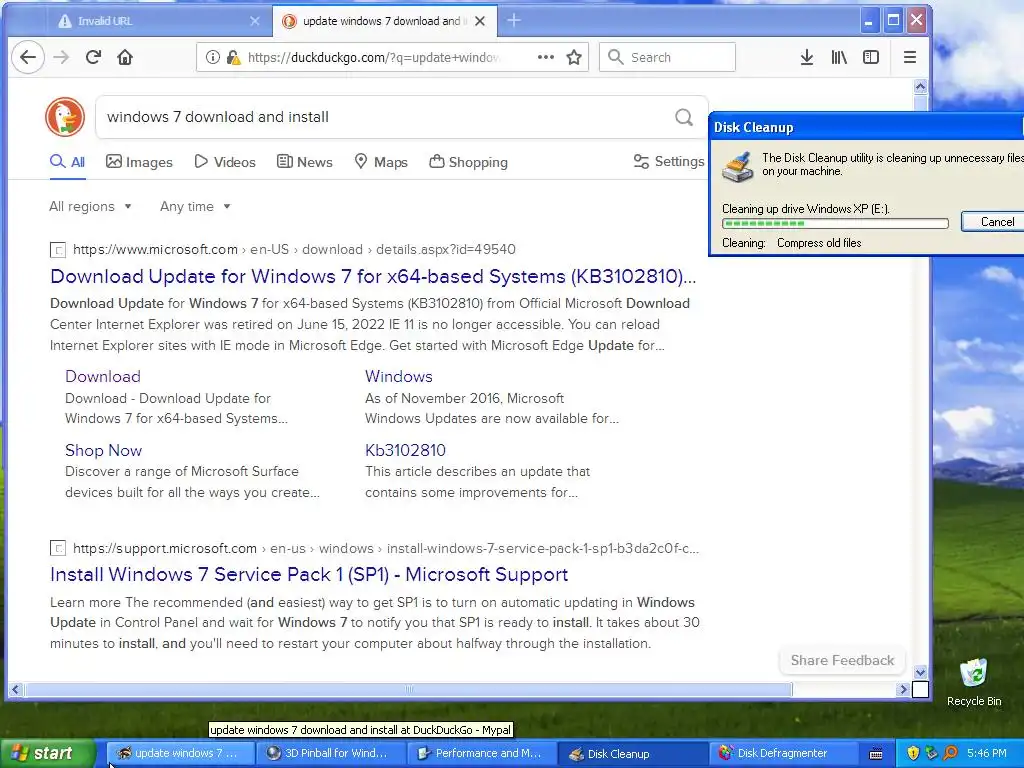Click the scroll left arrow

(x=16, y=689)
